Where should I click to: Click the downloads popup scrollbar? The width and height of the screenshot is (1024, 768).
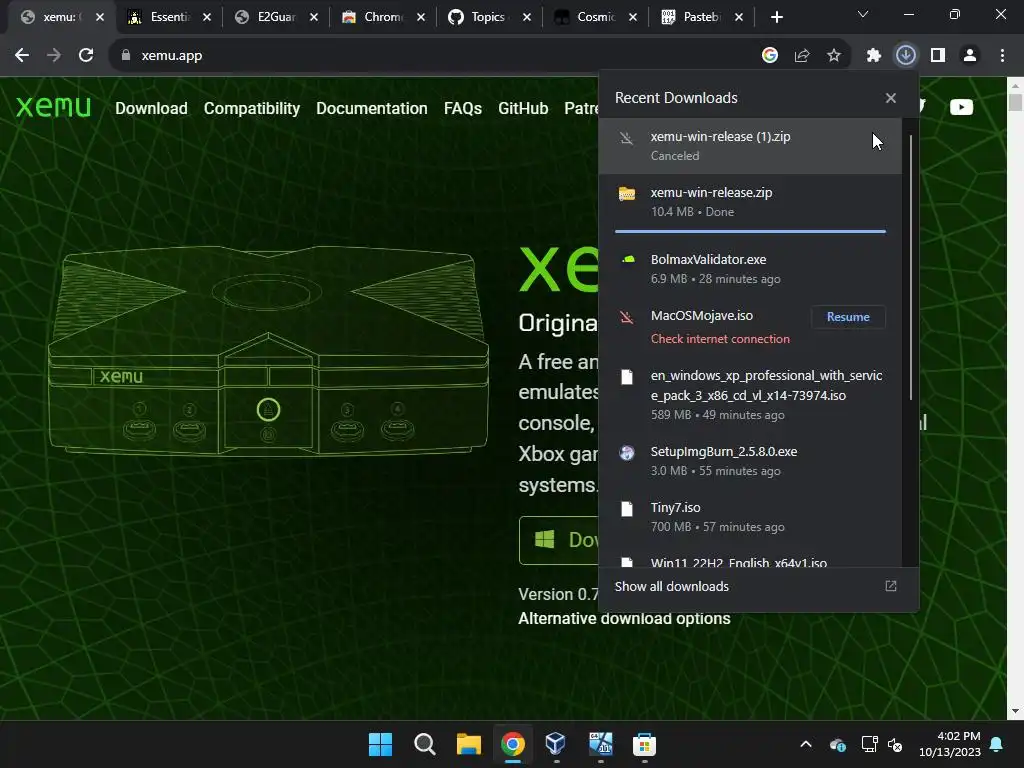[x=910, y=268]
